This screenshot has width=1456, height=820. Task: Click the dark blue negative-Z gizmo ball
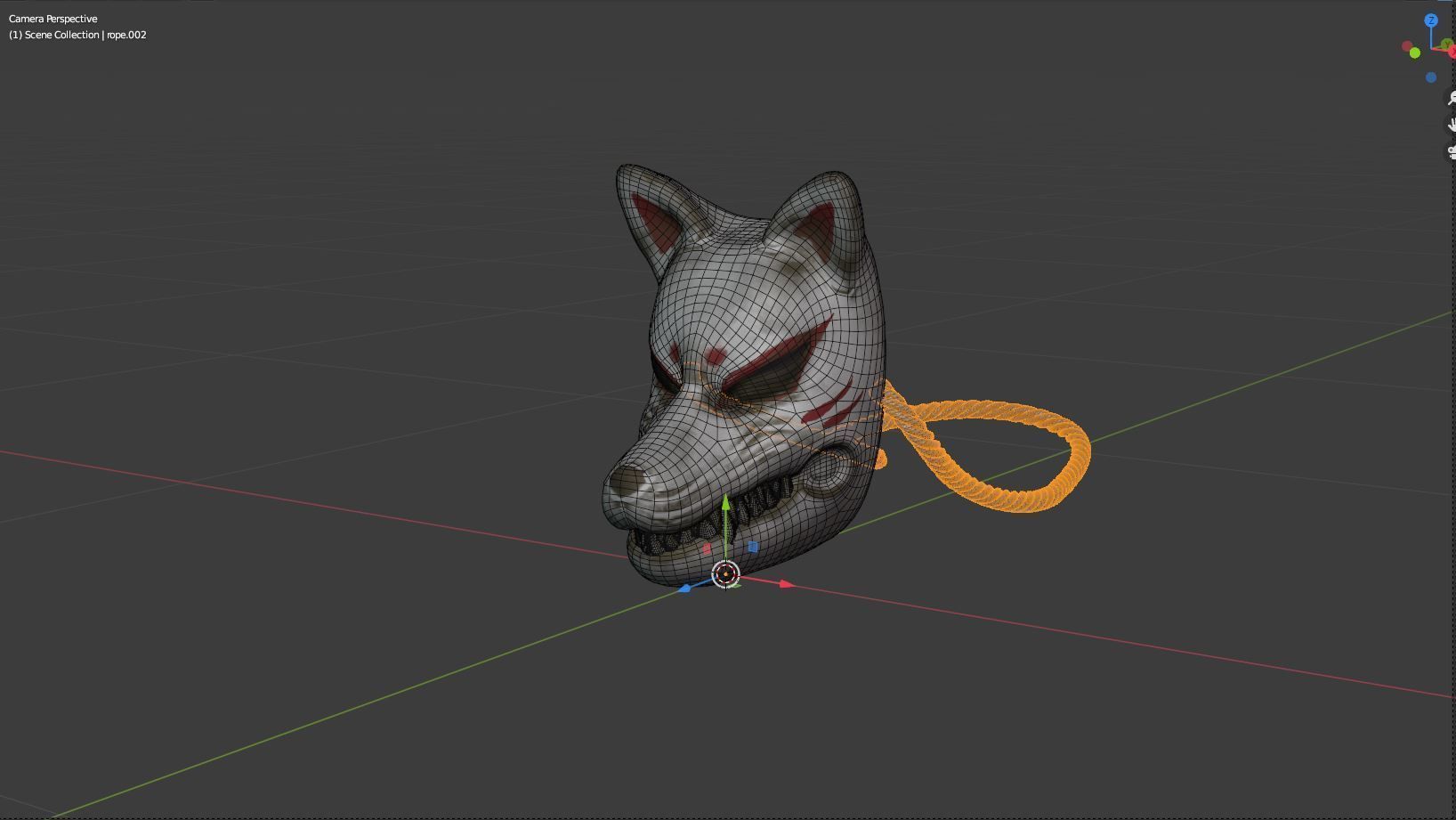tap(1431, 77)
